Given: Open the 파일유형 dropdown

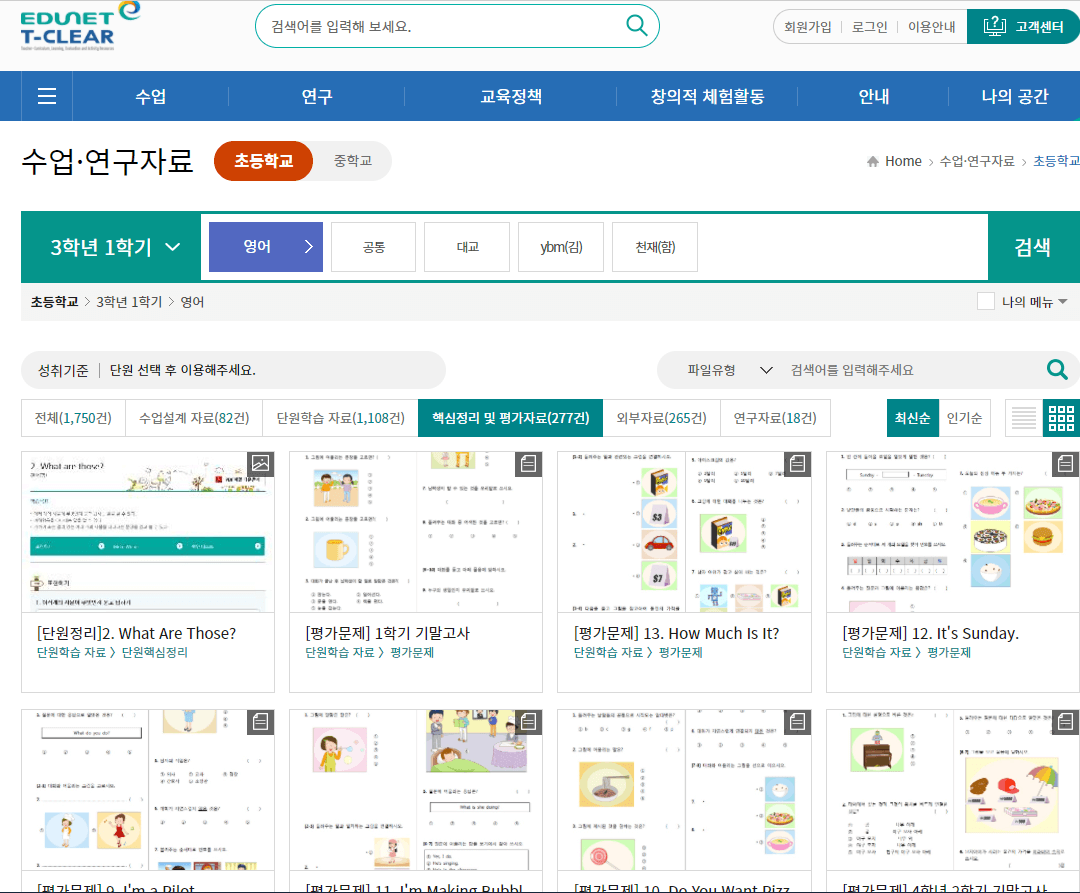Looking at the screenshot, I should pos(730,370).
